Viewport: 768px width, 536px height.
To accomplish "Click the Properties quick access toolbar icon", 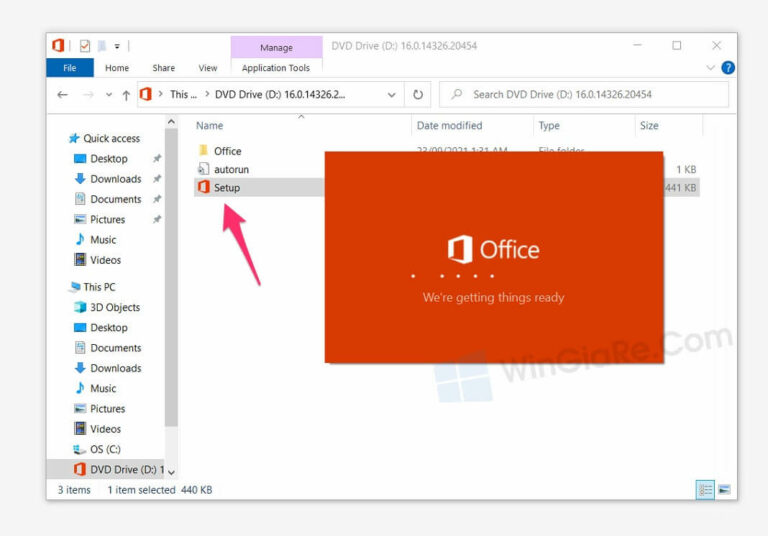I will 85,46.
